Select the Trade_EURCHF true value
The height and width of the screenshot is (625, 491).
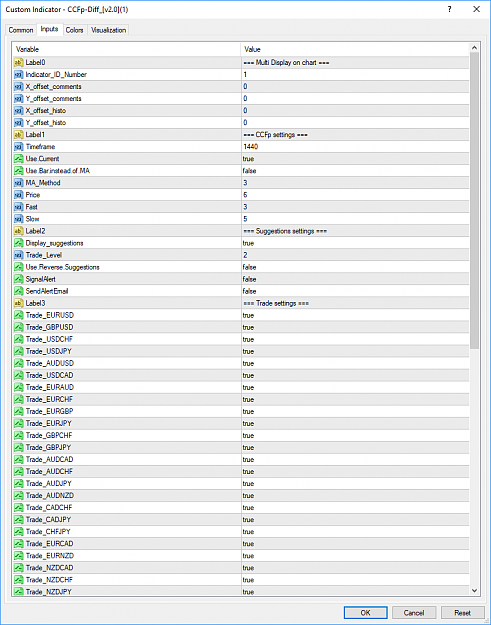pos(248,399)
